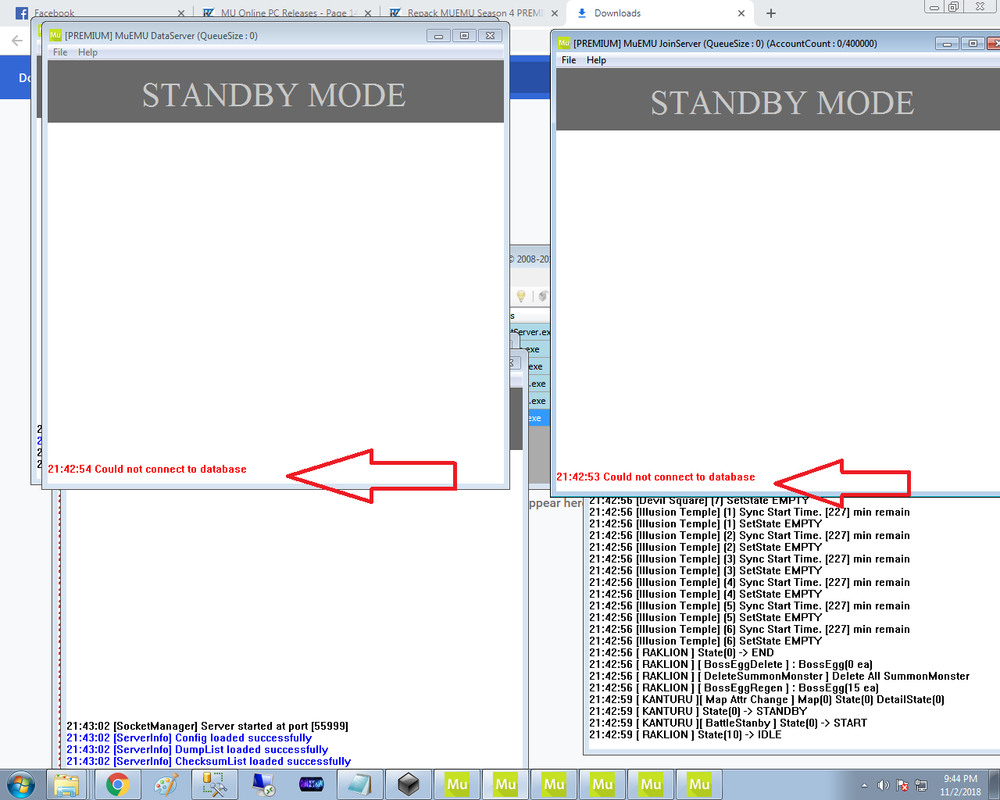Click 'Illusion Temple] (1) Sync Start Time' log line
This screenshot has height=800, width=1000.
click(x=749, y=512)
